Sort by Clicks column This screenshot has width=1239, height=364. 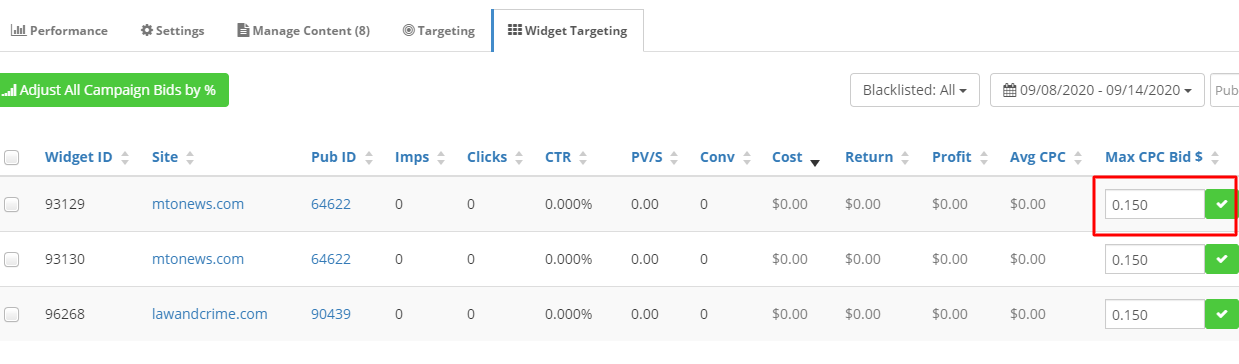point(494,157)
